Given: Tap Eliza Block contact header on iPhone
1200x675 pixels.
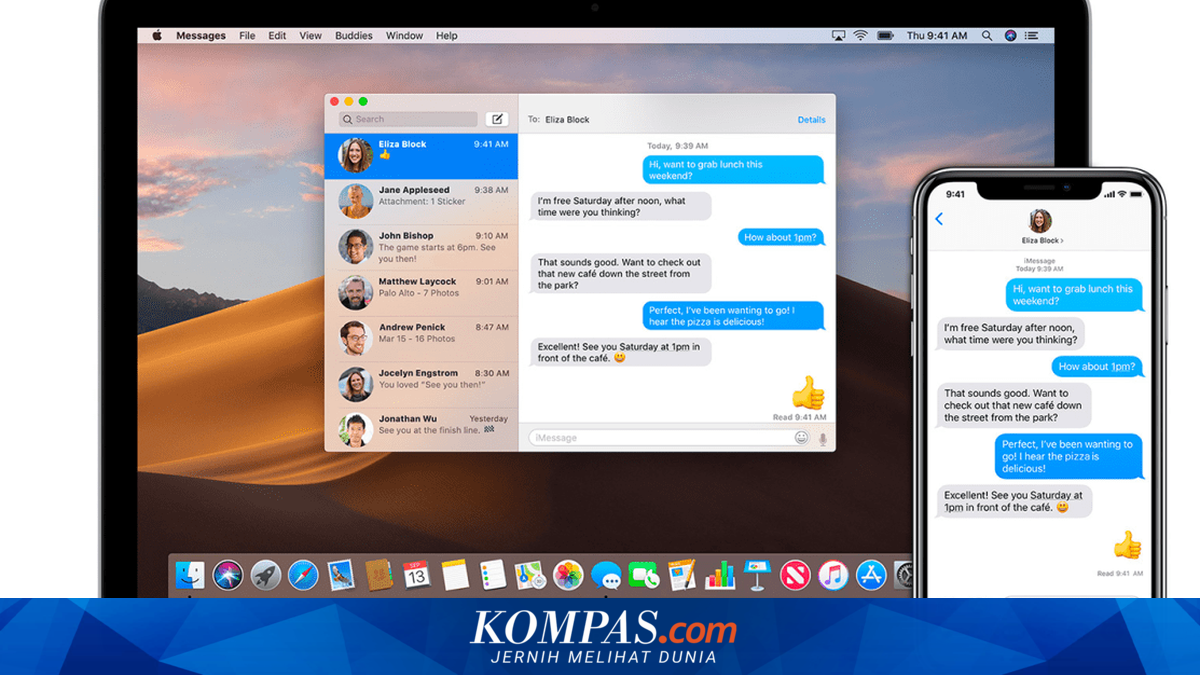Looking at the screenshot, I should pyautogui.click(x=1040, y=227).
